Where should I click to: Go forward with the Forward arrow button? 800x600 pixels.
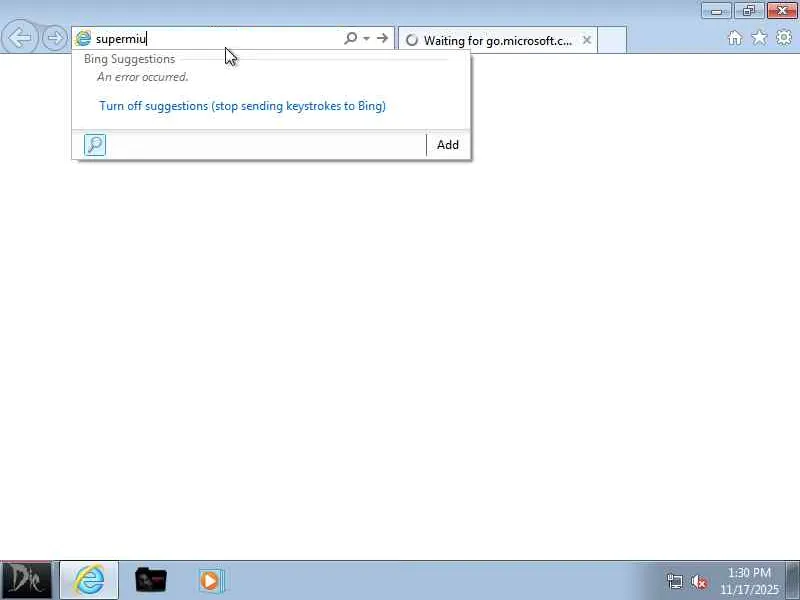(54, 38)
